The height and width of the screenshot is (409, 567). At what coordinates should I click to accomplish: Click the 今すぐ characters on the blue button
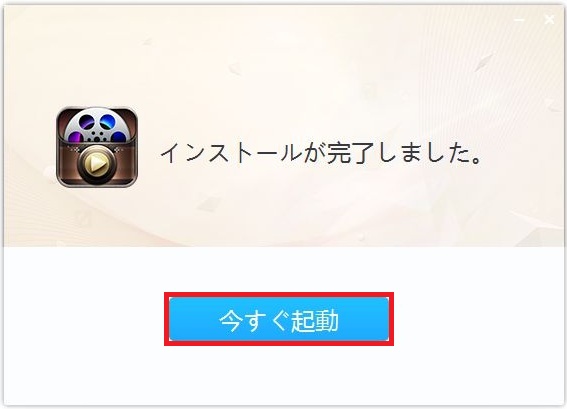tap(254, 320)
